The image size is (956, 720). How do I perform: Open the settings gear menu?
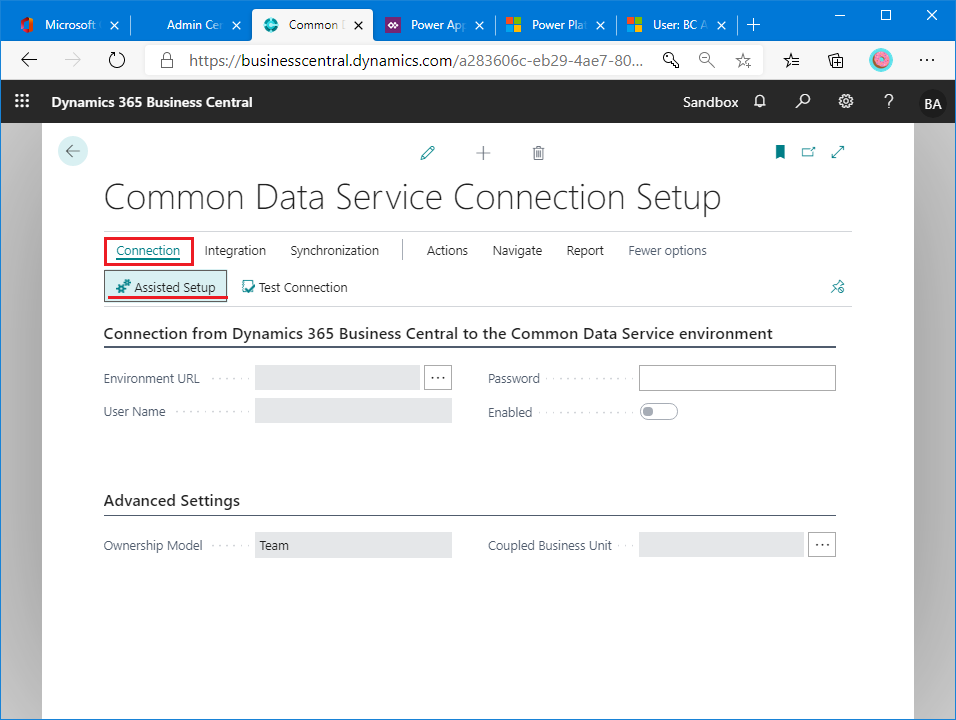pyautogui.click(x=846, y=101)
